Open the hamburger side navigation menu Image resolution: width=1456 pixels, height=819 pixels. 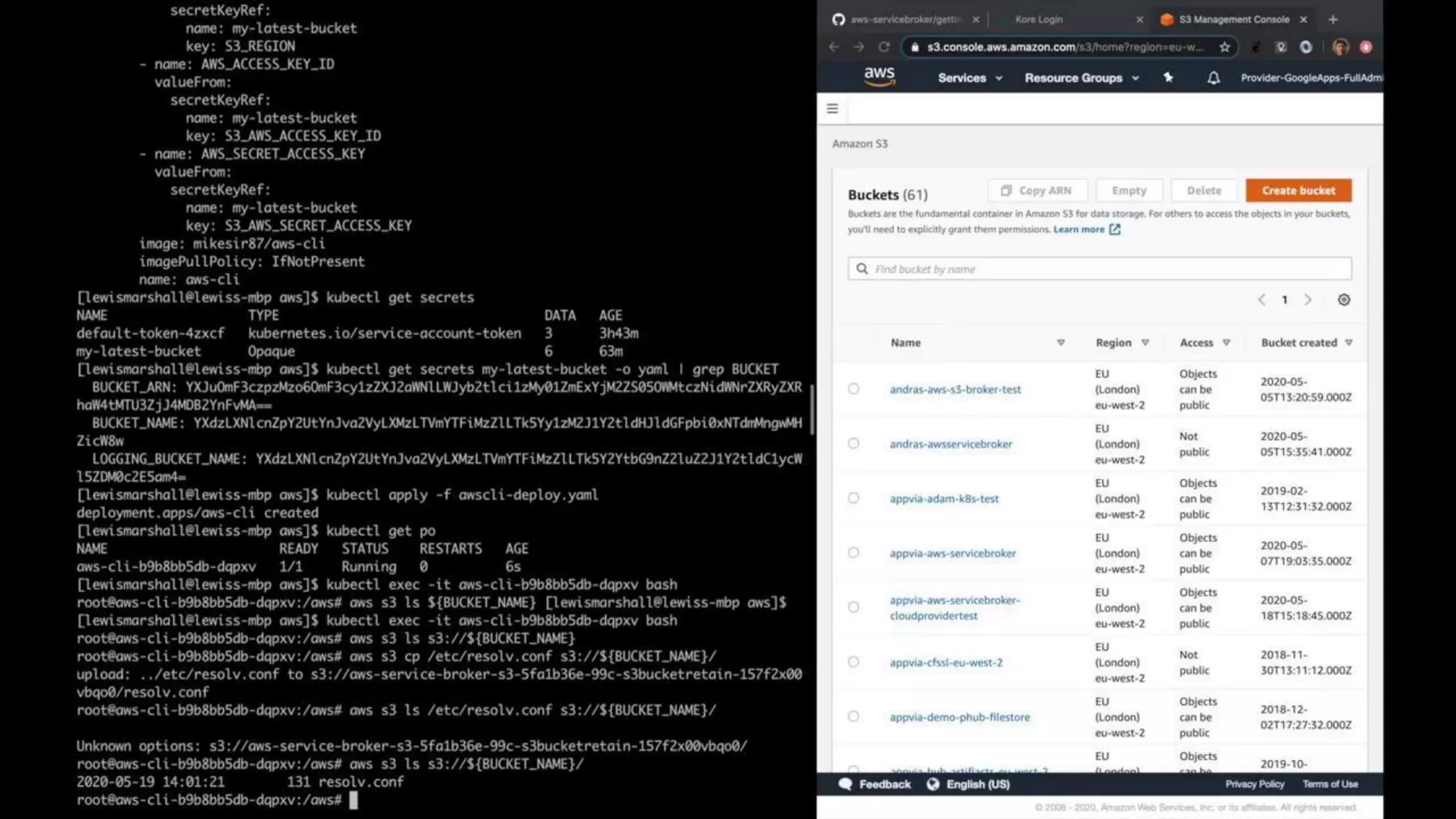(833, 109)
